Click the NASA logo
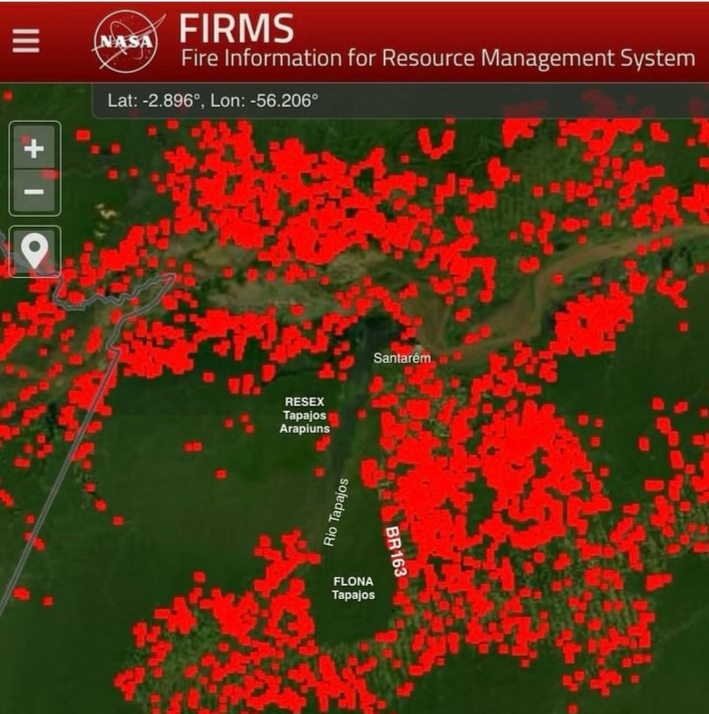 (125, 40)
